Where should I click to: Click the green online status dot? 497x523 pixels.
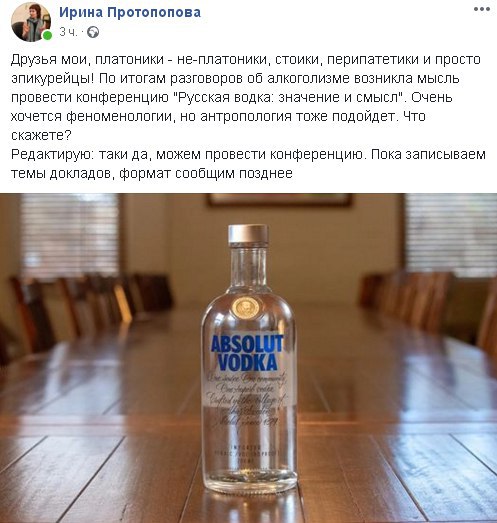(47, 35)
